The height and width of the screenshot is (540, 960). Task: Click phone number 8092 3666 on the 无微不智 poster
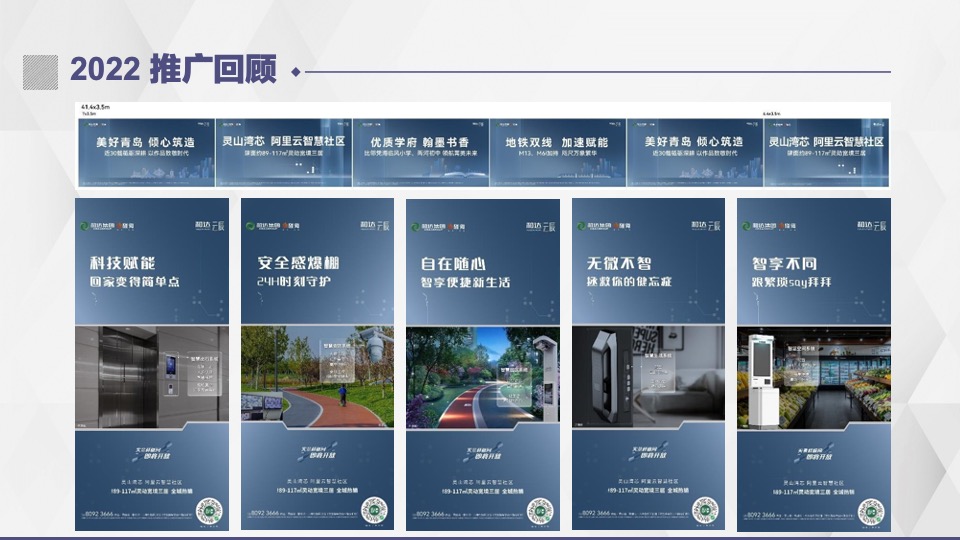point(595,513)
